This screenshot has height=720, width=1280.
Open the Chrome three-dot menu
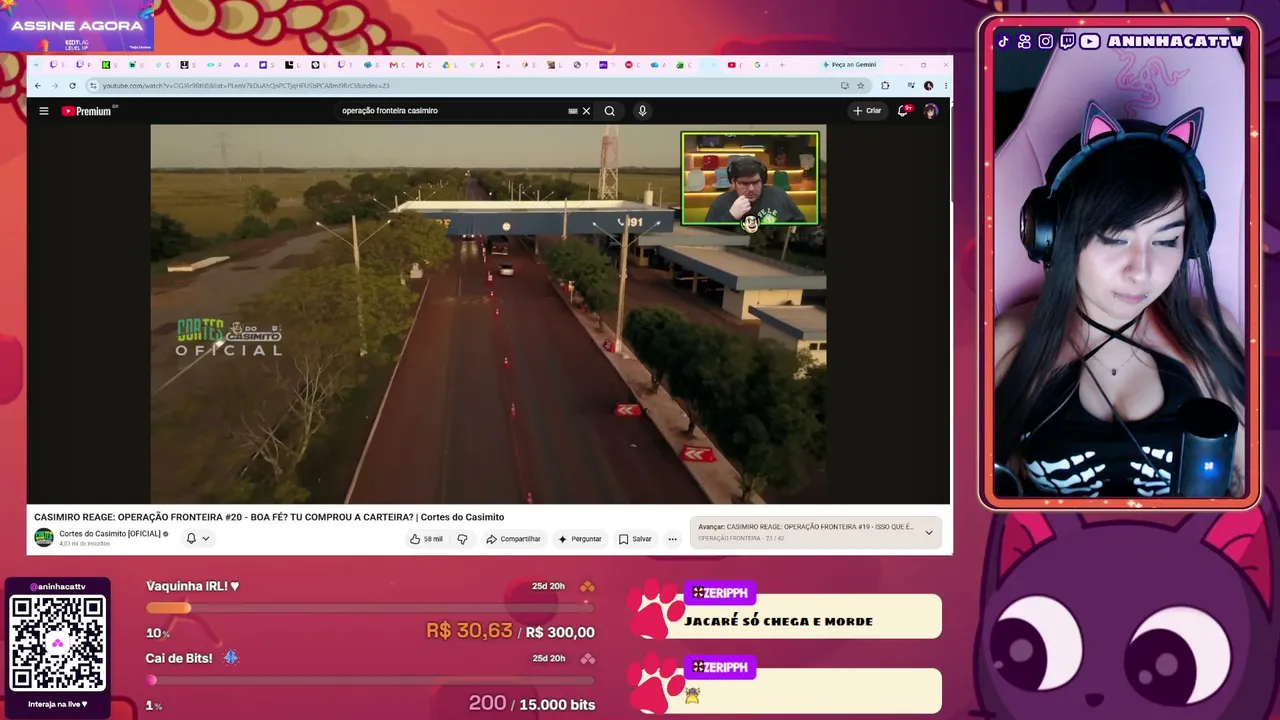(x=945, y=86)
